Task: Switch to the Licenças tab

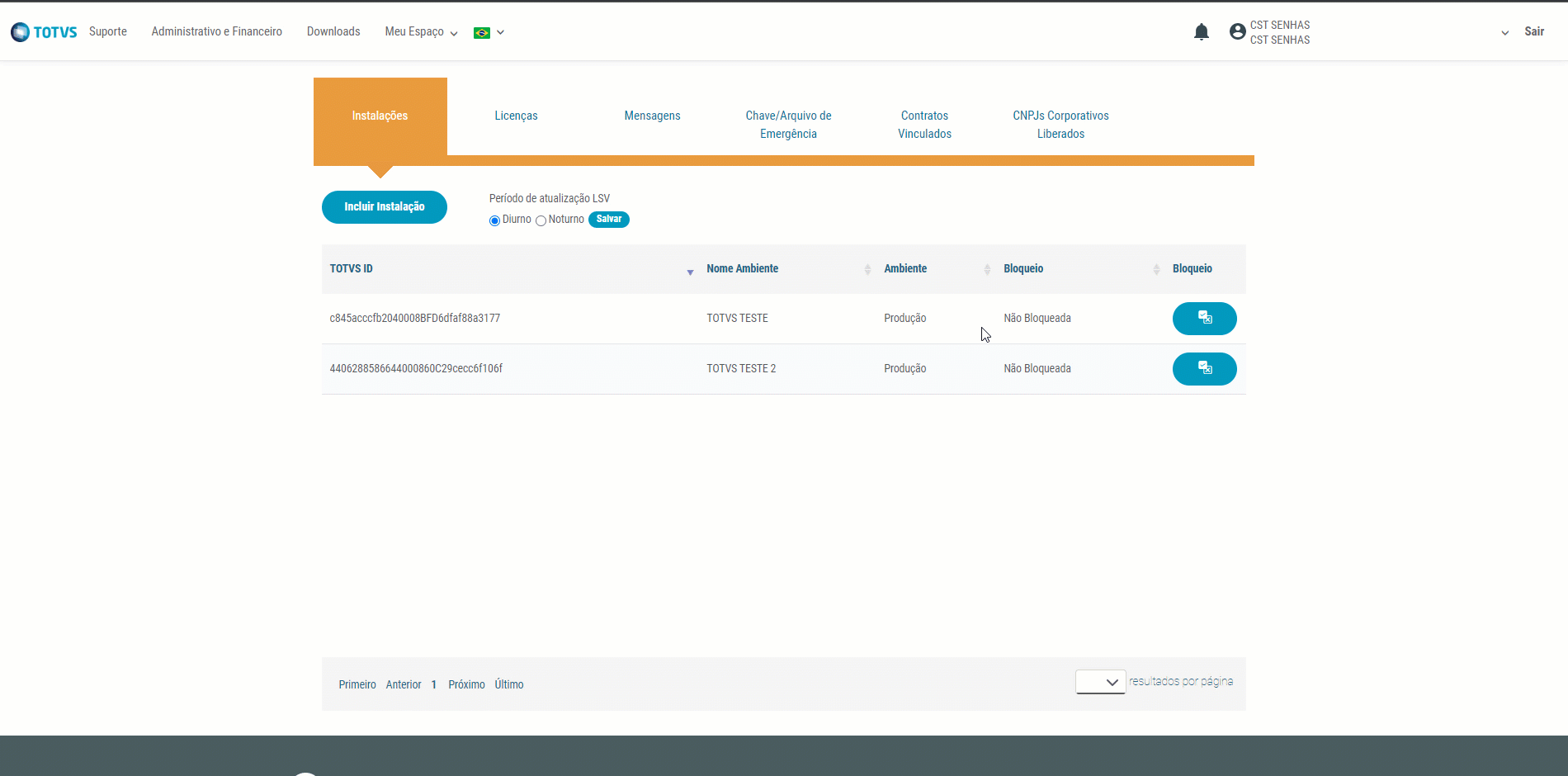Action: [516, 116]
